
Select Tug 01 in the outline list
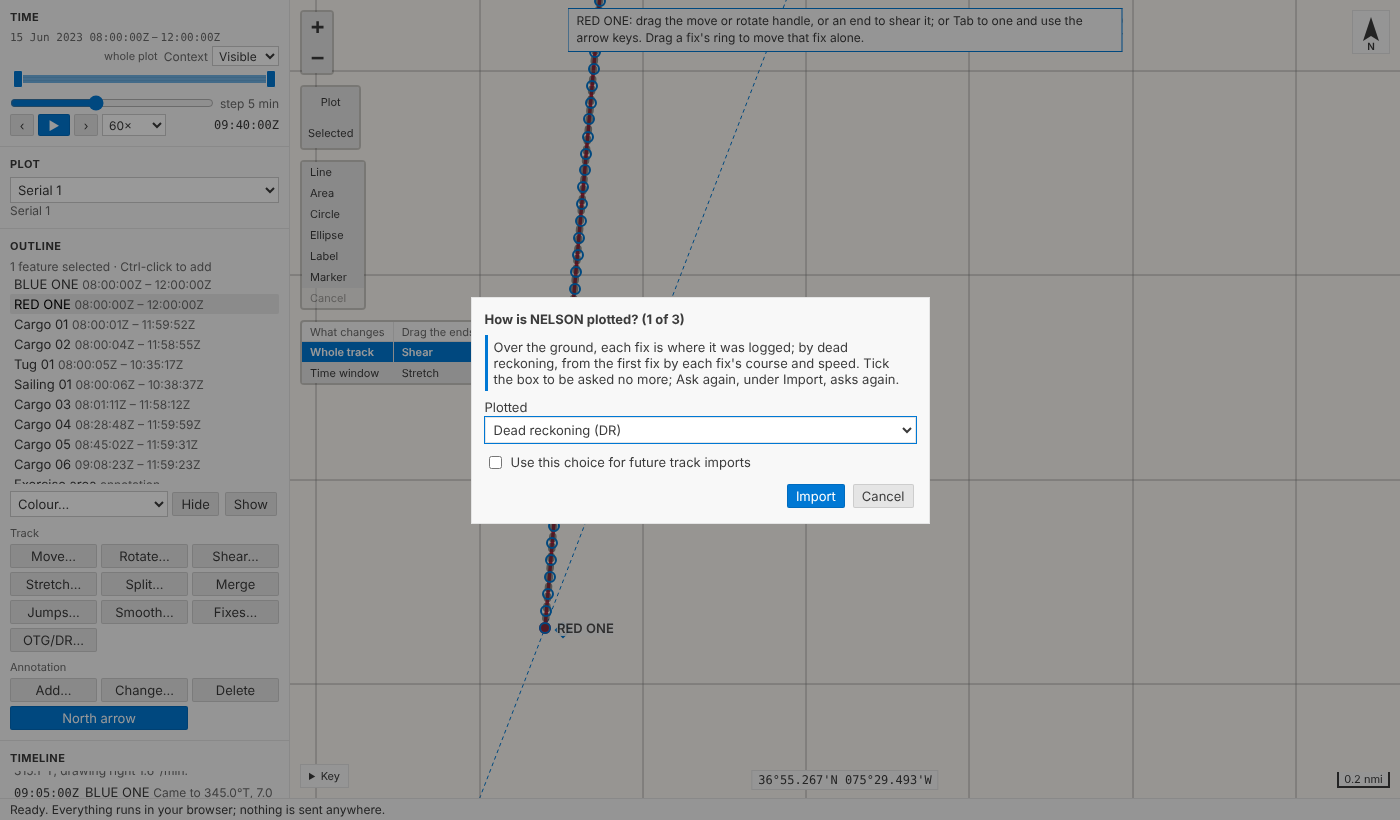coord(144,365)
